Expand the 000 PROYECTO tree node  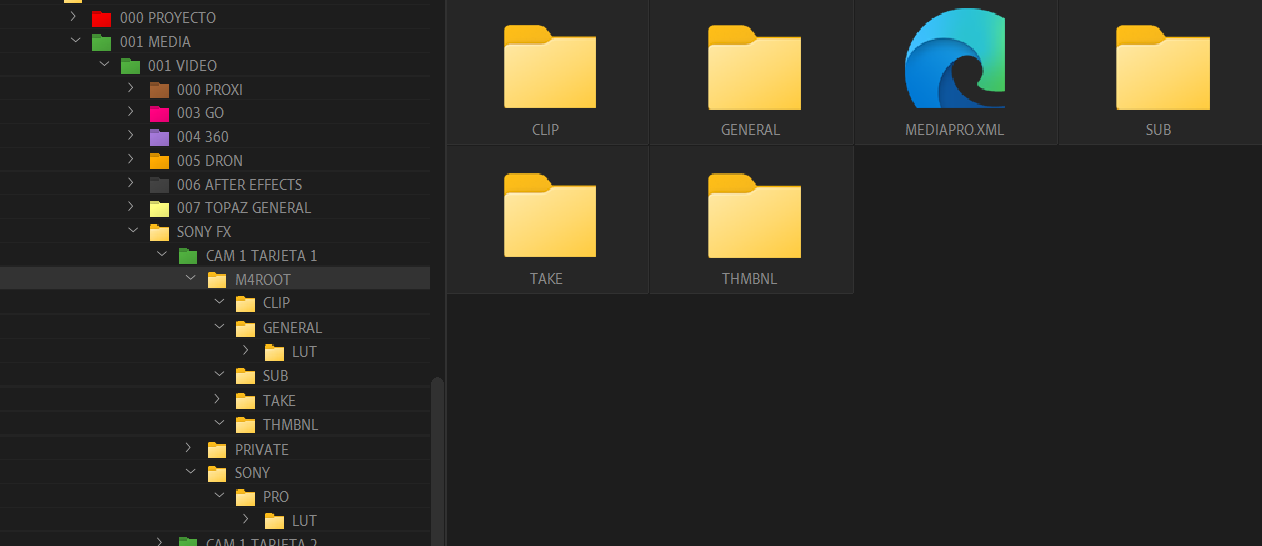click(74, 17)
